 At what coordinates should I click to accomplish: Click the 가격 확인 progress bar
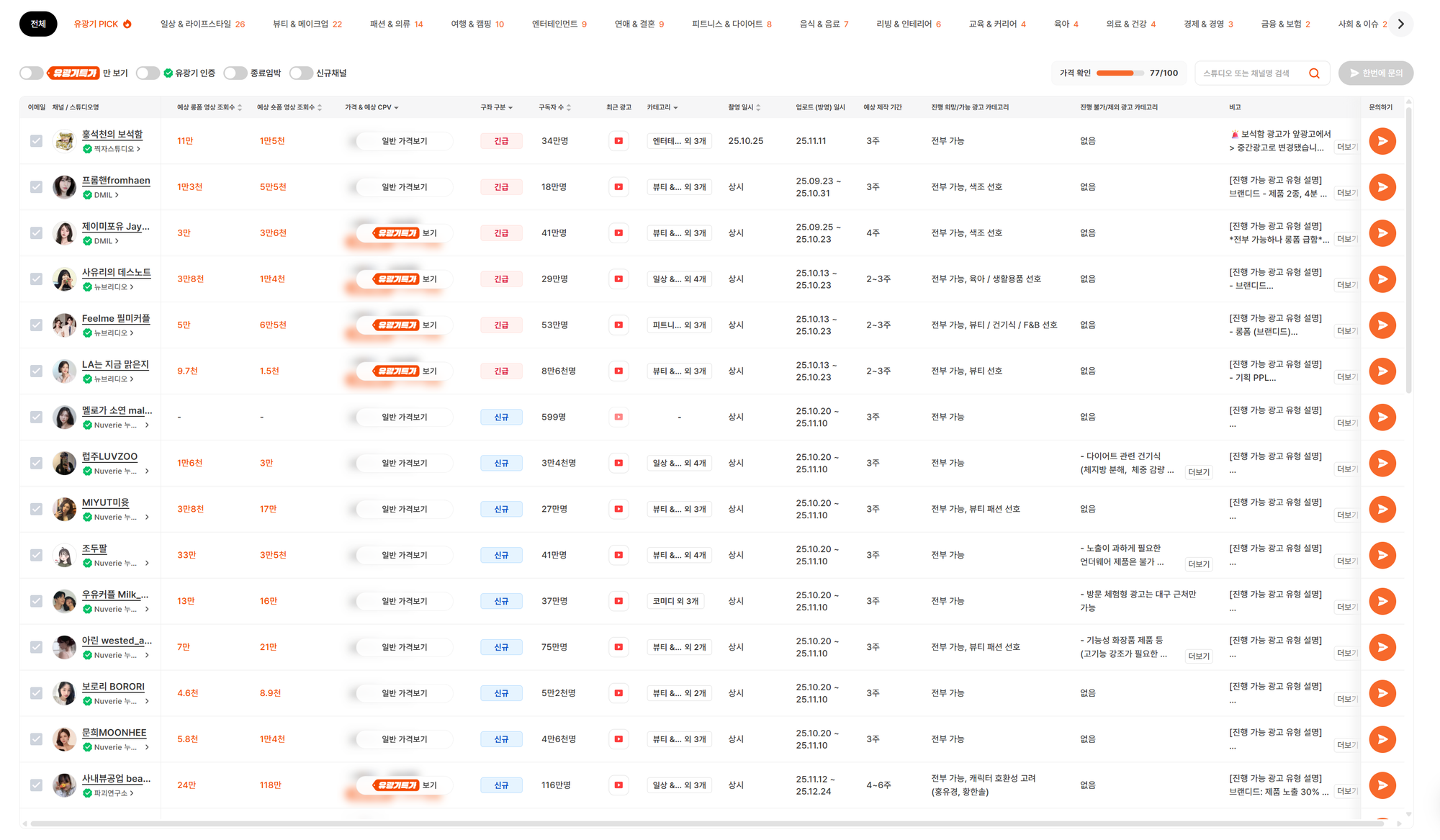coord(1119,73)
